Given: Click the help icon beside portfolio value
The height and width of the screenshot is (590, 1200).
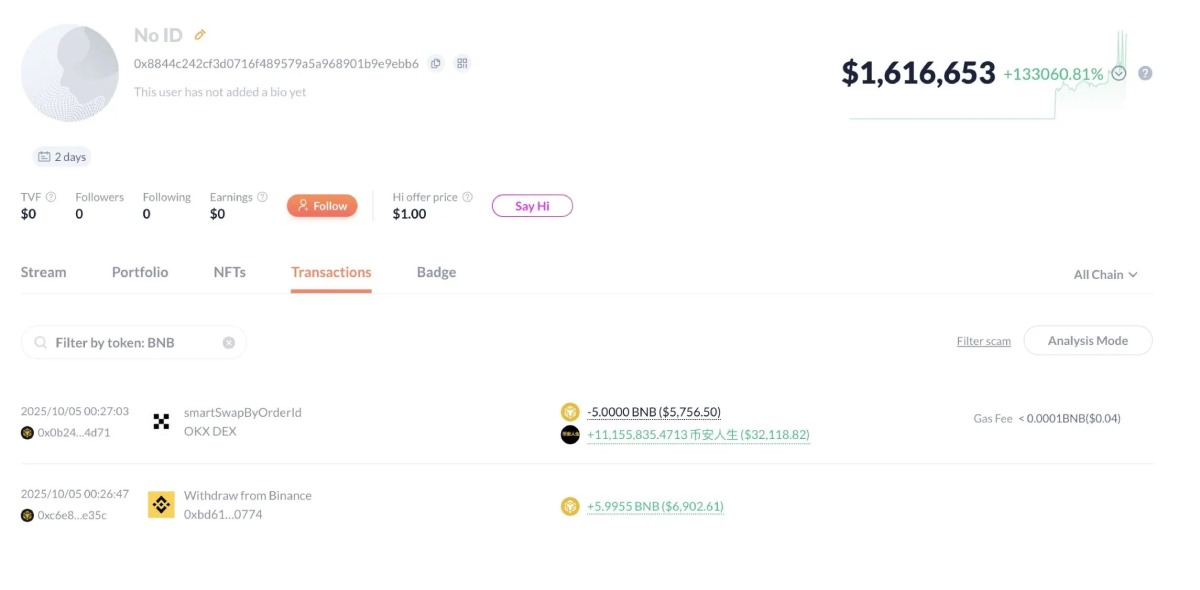Looking at the screenshot, I should pos(1145,73).
